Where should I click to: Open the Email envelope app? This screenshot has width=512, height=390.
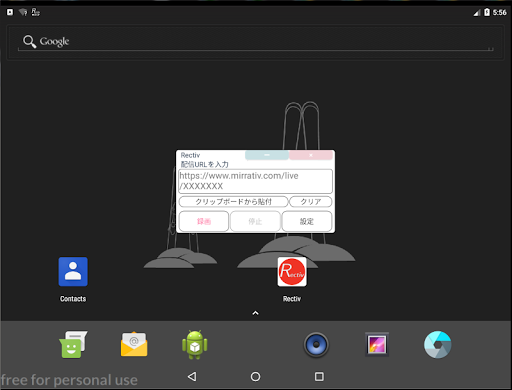134,344
